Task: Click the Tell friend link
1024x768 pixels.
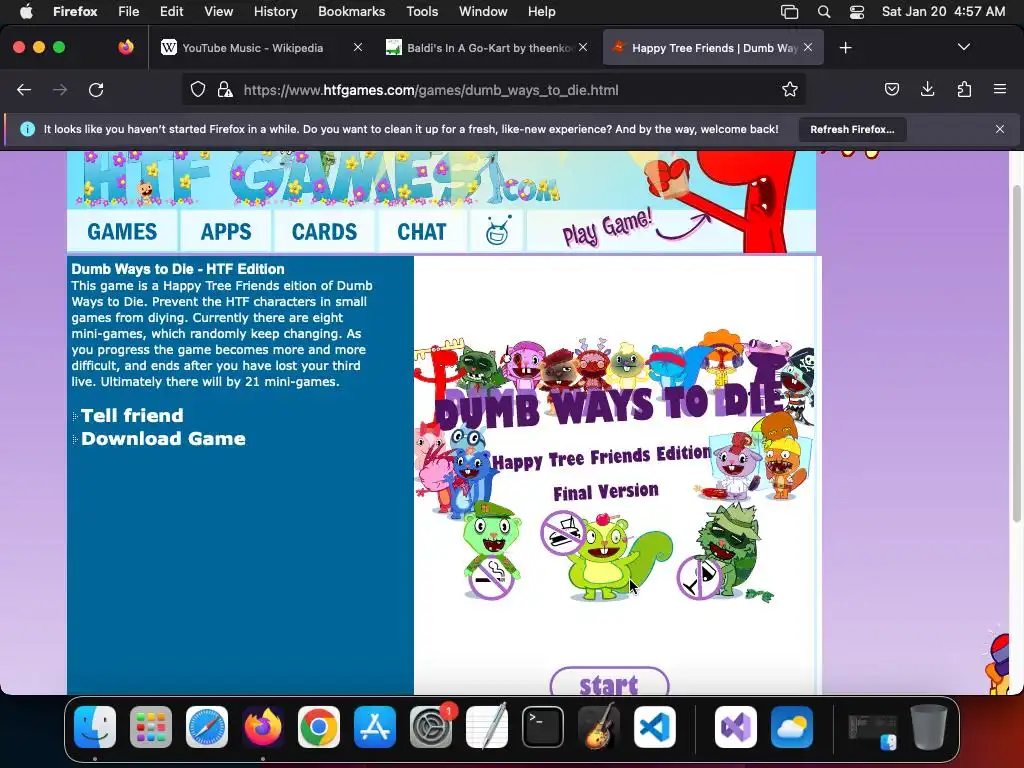Action: tap(132, 416)
